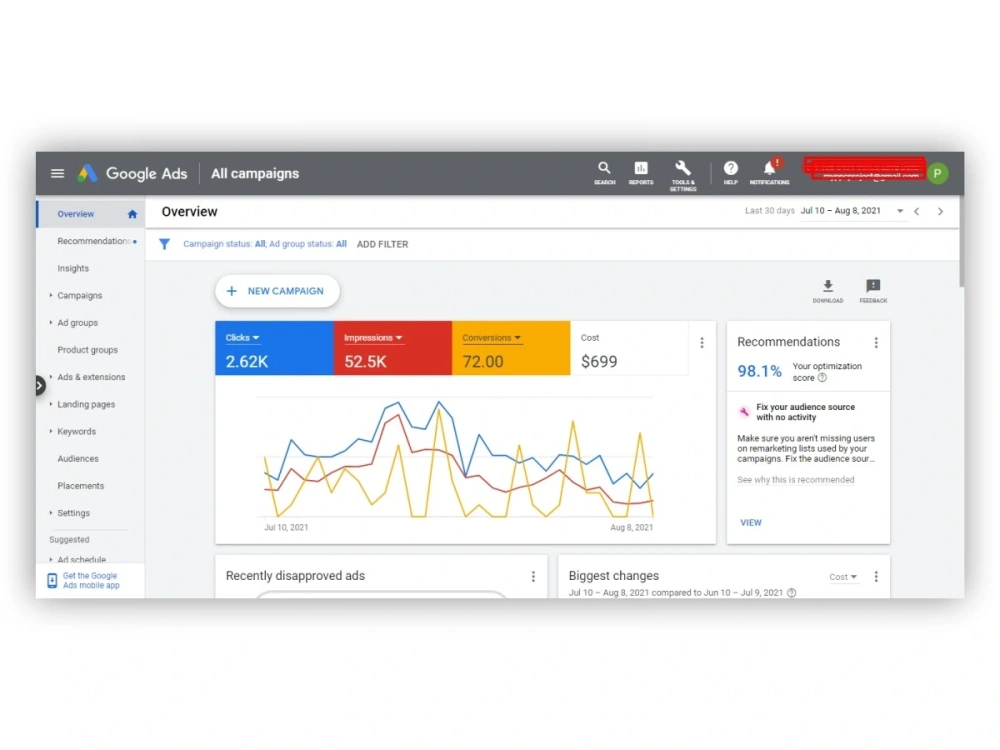Open the Clicks metric dropdown

(x=243, y=337)
